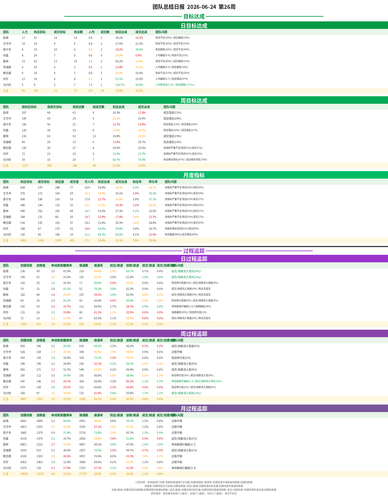Select the yellow 汇总 row in 日目标达成 table

click(x=194, y=91)
